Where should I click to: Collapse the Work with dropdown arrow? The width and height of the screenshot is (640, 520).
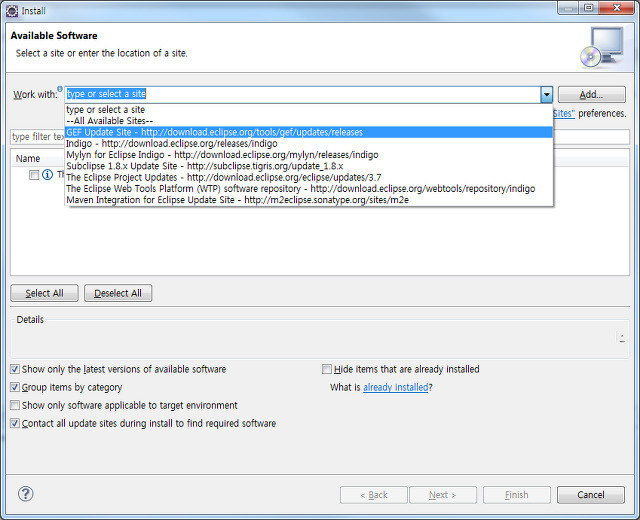click(x=546, y=95)
